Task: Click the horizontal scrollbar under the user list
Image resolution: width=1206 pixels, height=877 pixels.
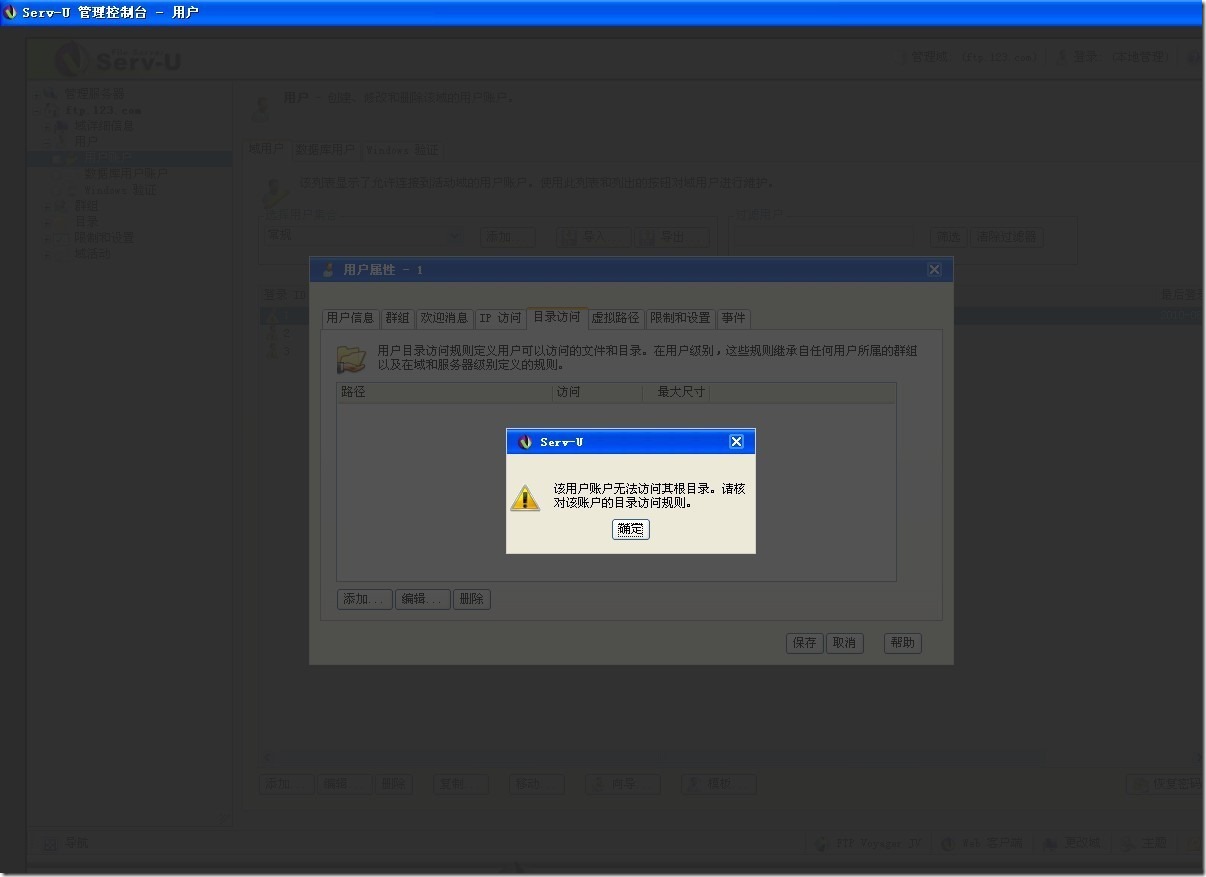Action: point(730,758)
